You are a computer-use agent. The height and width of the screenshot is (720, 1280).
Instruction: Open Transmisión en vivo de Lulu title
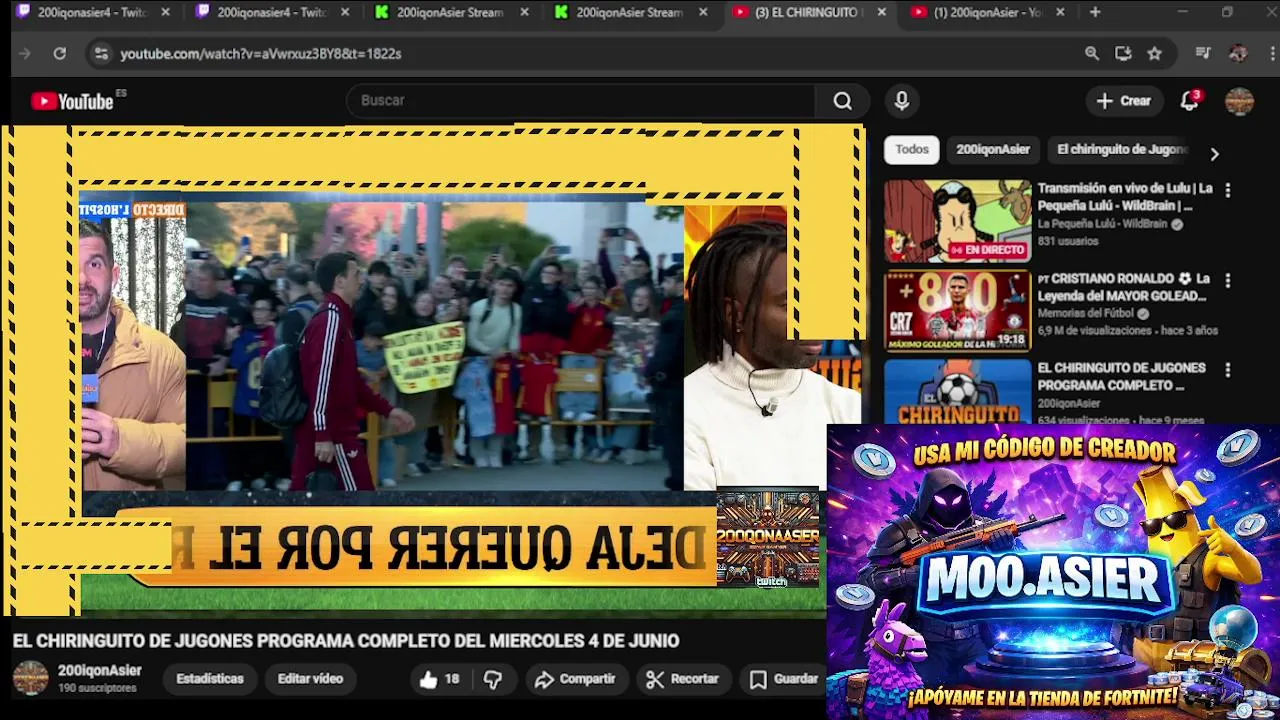pos(1125,197)
